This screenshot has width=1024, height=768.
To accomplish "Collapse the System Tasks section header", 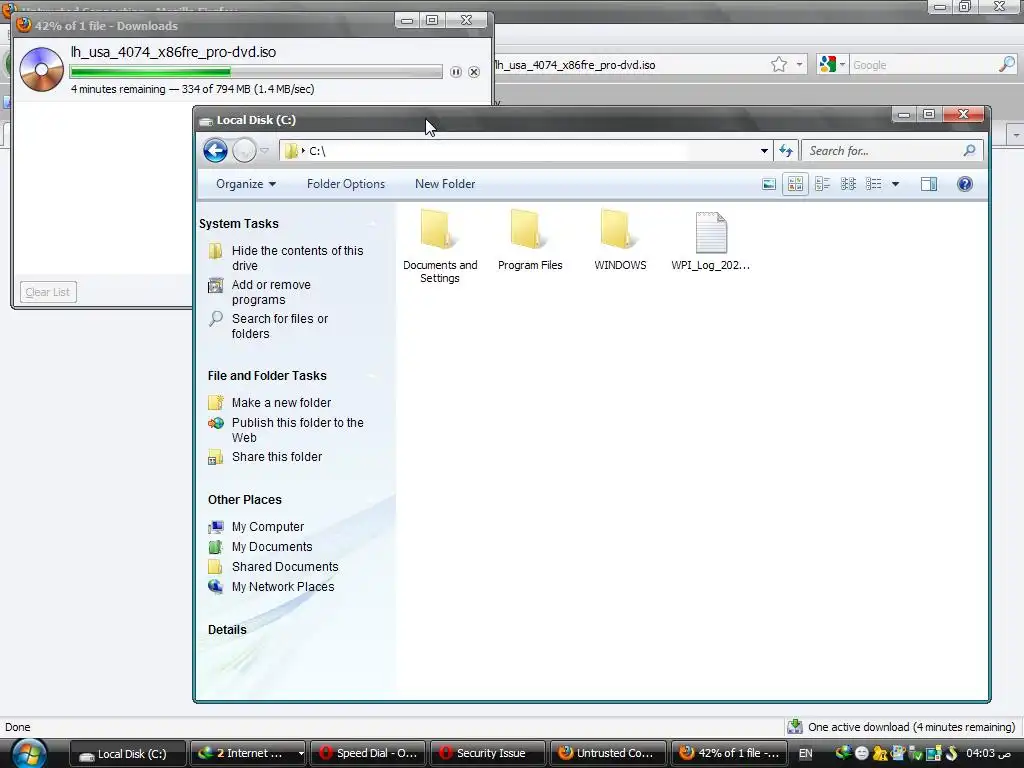I will pos(238,223).
